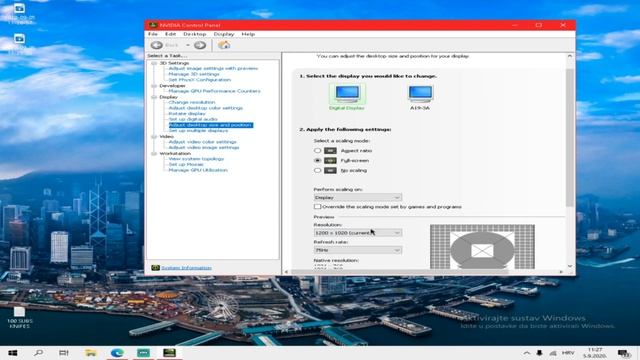640x360 pixels.
Task: Open the System Information link
Action: click(186, 268)
